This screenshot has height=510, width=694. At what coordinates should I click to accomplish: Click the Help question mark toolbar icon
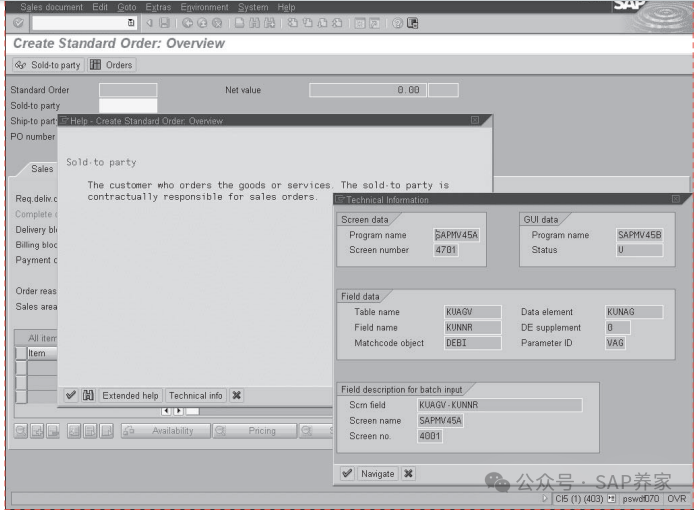pos(397,23)
